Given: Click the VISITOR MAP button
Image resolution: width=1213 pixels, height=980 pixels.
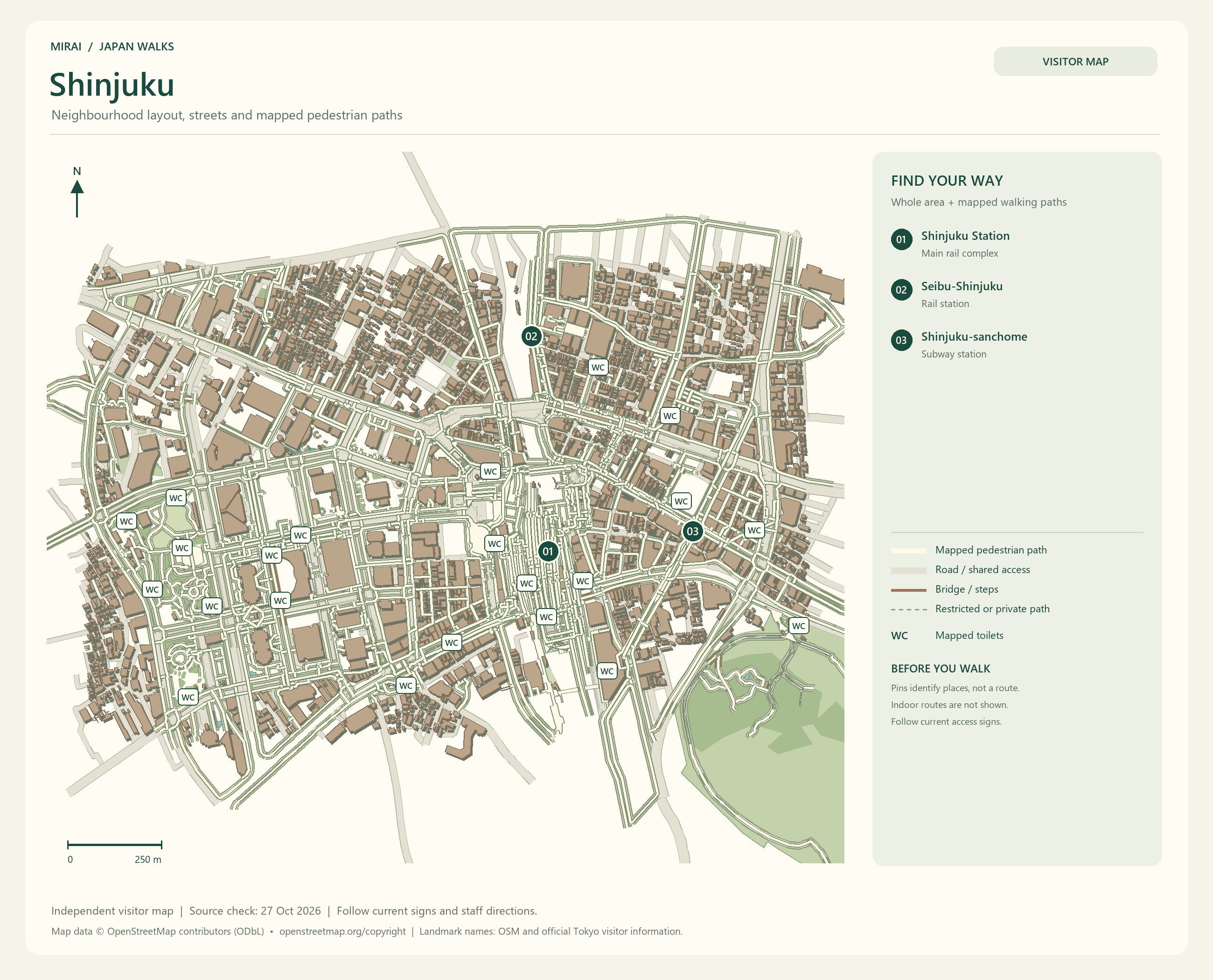Looking at the screenshot, I should [1075, 62].
